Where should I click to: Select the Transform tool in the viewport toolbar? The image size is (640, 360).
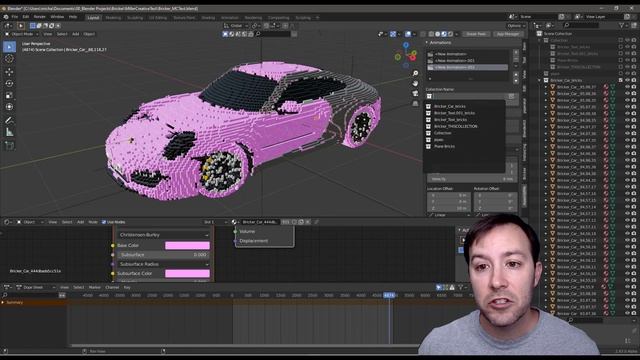9,107
